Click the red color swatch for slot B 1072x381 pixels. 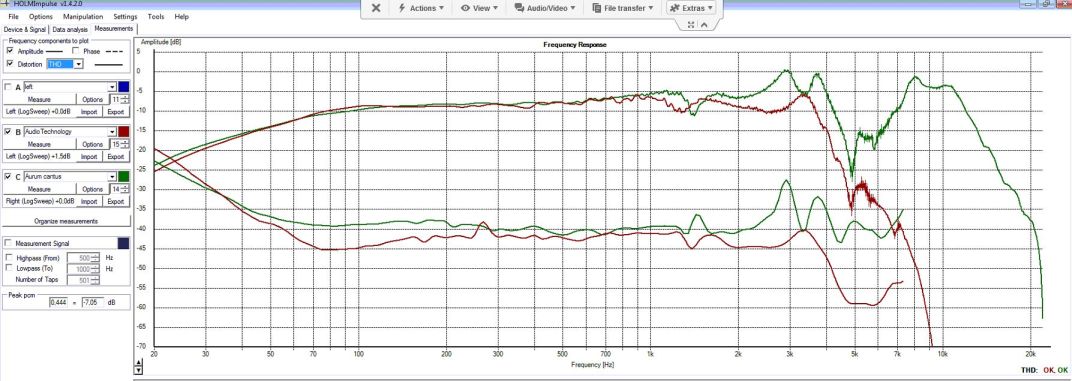click(x=124, y=131)
